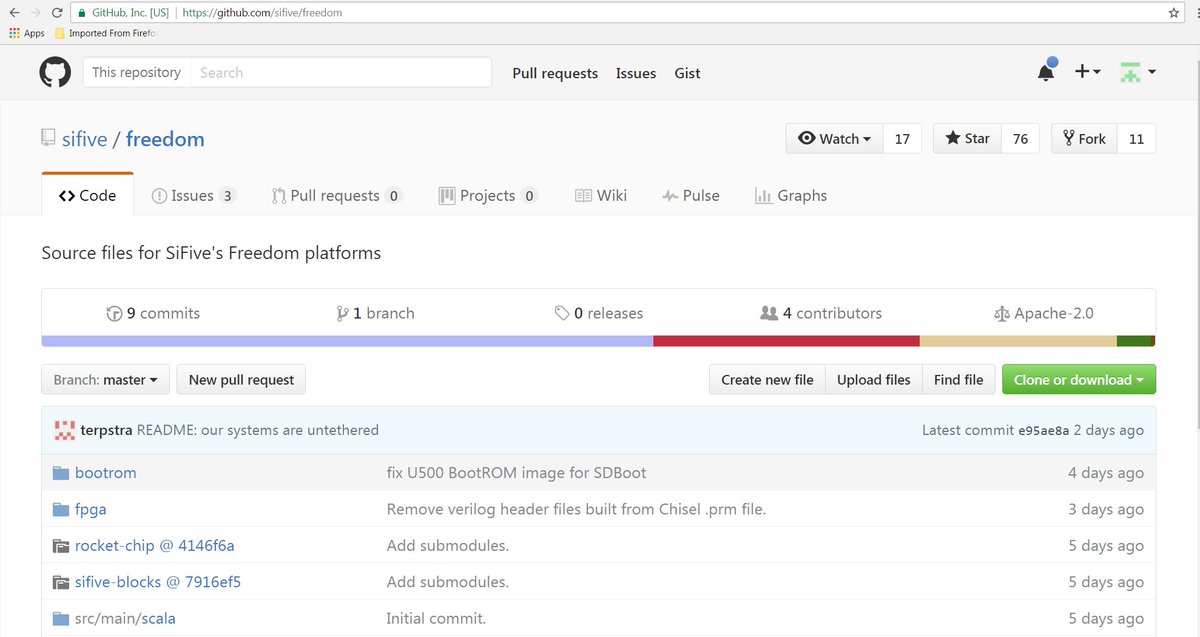Click the Find file button
Viewport: 1200px width, 637px height.
(959, 380)
